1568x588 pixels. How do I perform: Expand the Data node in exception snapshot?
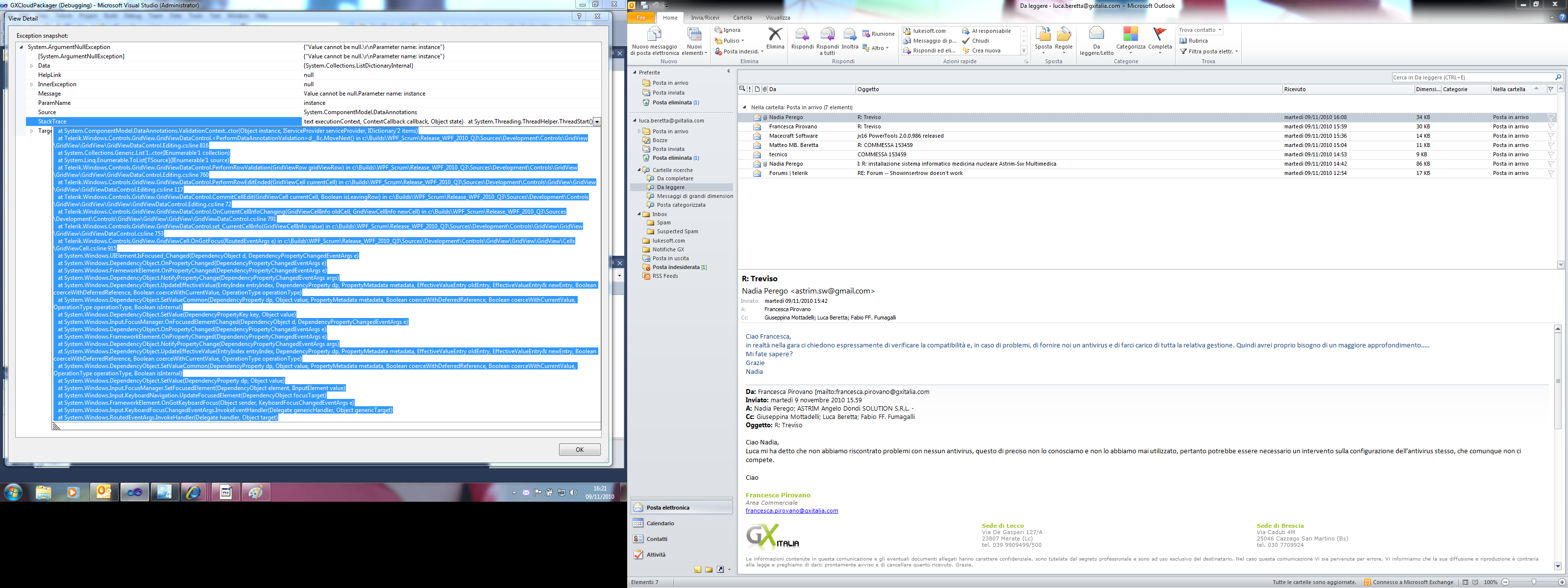[x=32, y=66]
